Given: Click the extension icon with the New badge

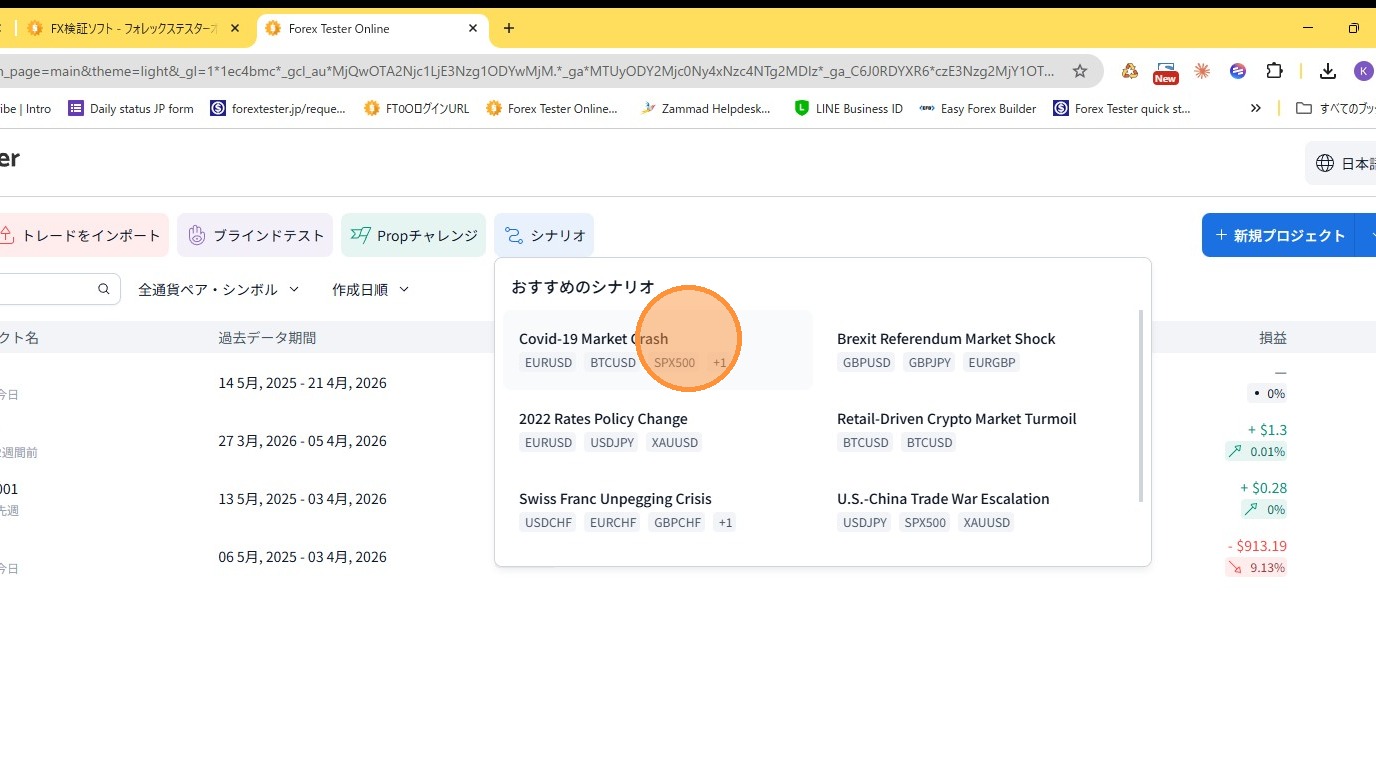Looking at the screenshot, I should point(1166,71).
